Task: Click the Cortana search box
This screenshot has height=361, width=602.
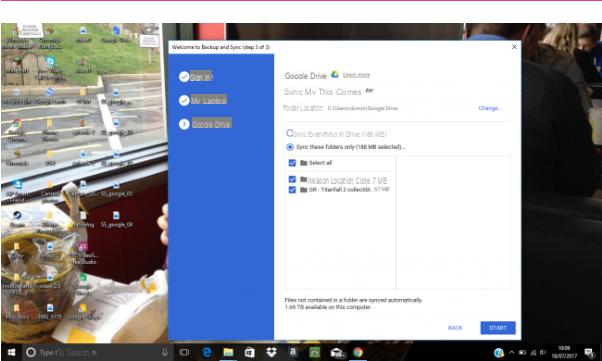Action: pyautogui.click(x=96, y=352)
